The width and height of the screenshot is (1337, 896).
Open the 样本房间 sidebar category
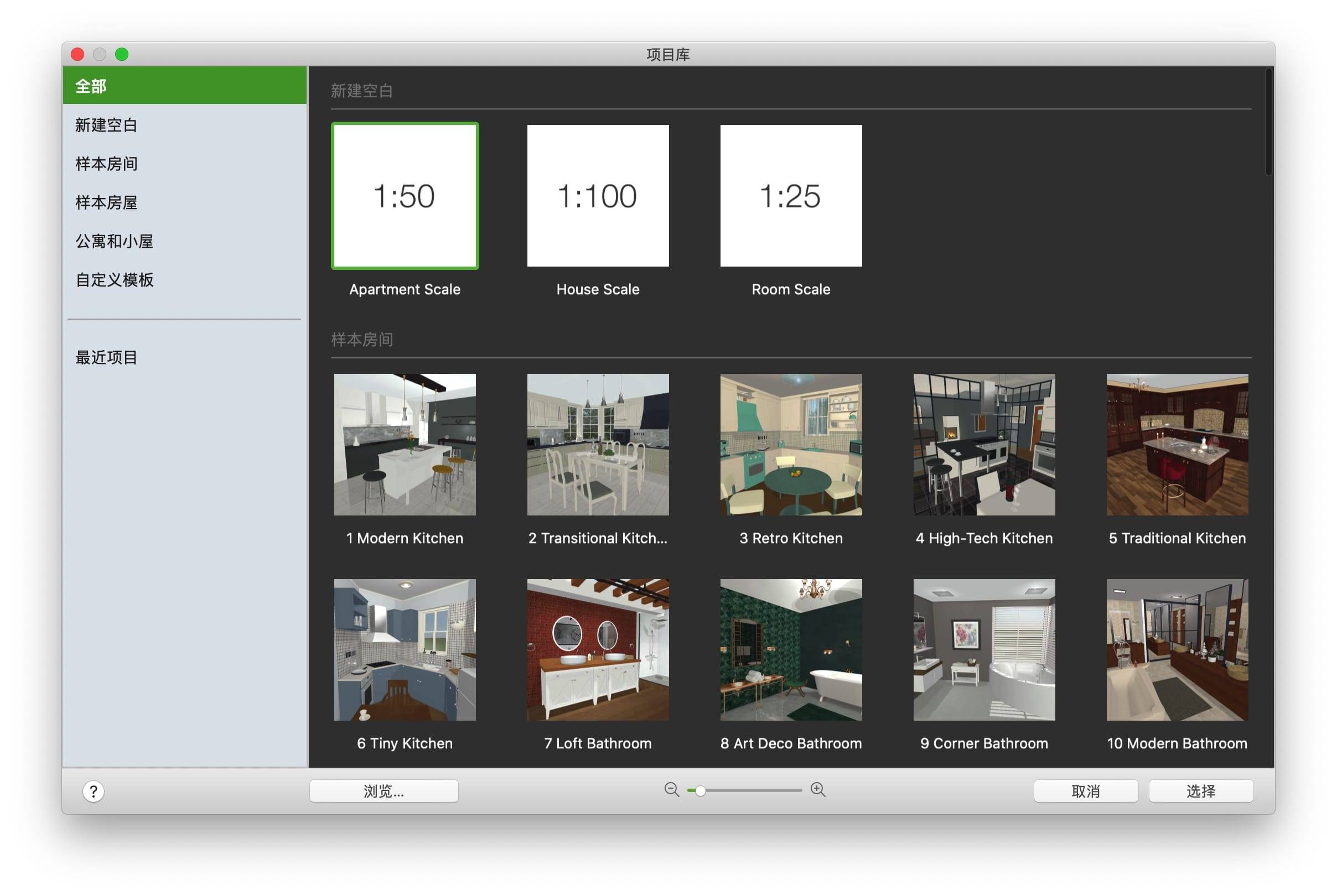click(106, 164)
